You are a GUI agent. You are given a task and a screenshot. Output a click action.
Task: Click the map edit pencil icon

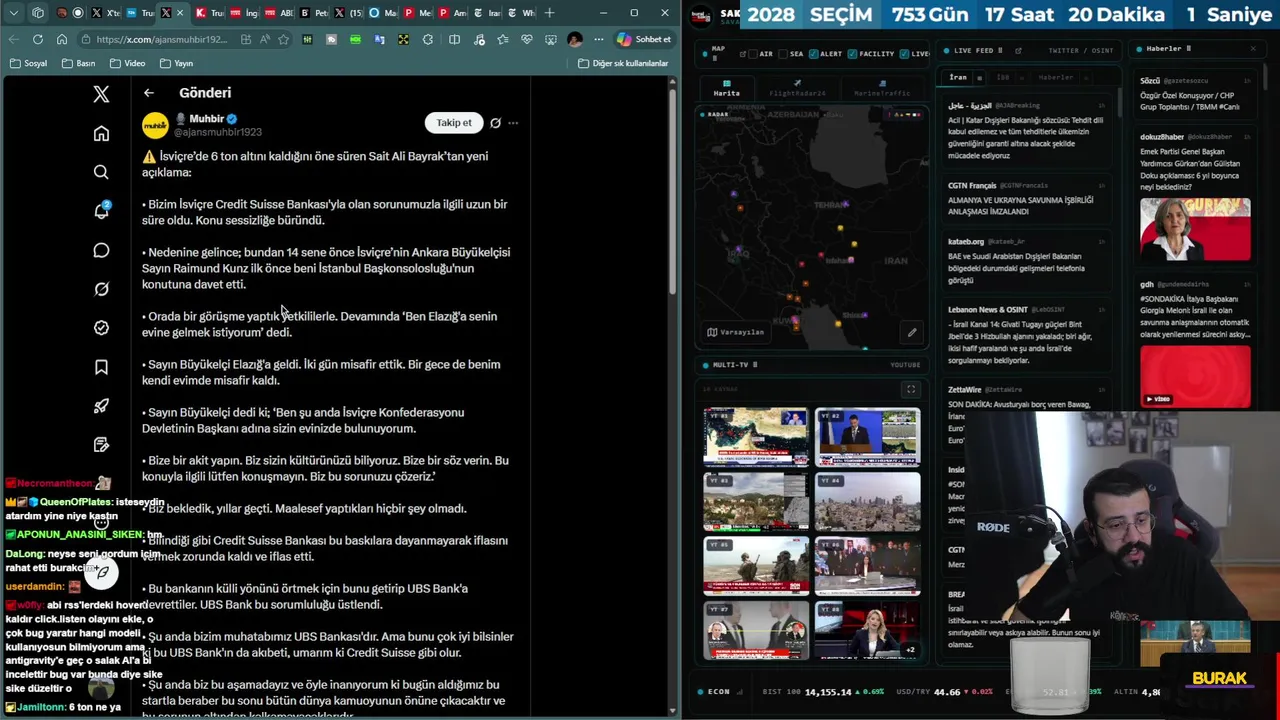pos(912,332)
